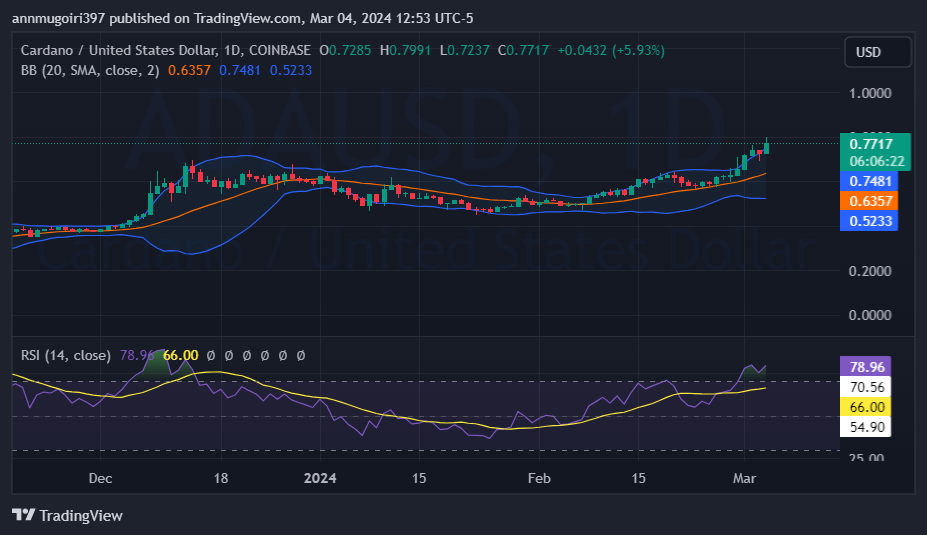Click the 0.0000 price axis label
The width and height of the screenshot is (927, 535).
(x=870, y=315)
